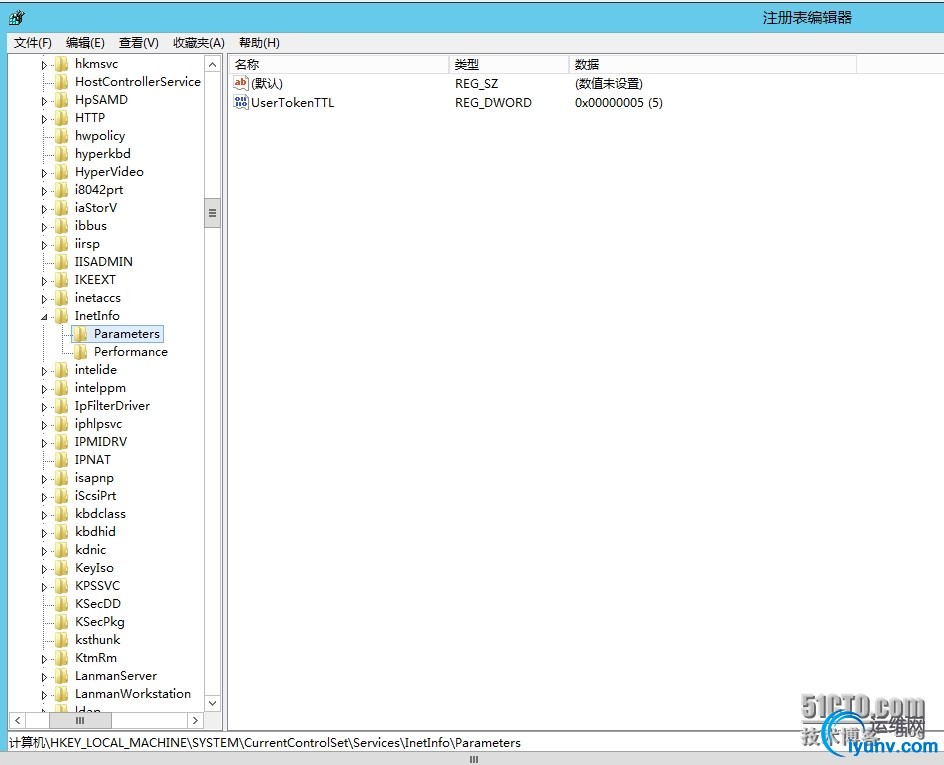Select the (默认) value name
The image size is (944, 765).
267,84
